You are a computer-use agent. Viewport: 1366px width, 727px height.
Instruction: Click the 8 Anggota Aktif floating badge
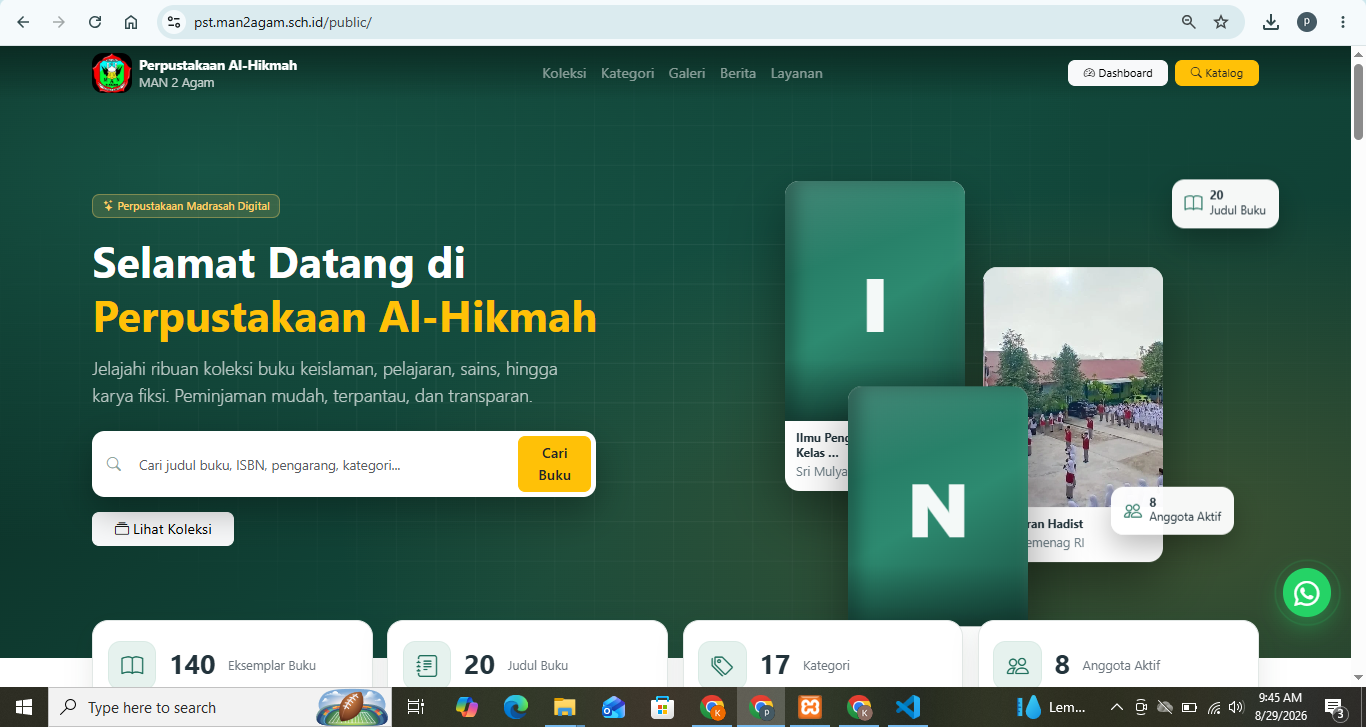pyautogui.click(x=1172, y=511)
